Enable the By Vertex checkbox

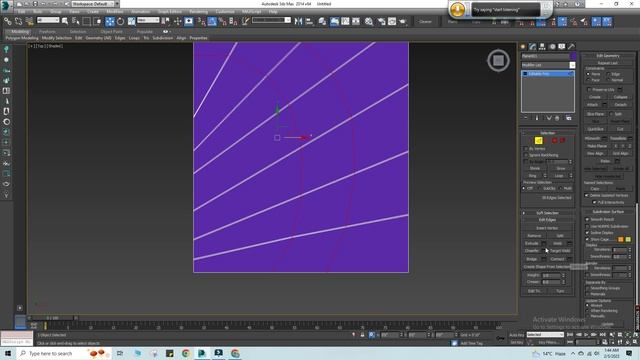(526, 149)
